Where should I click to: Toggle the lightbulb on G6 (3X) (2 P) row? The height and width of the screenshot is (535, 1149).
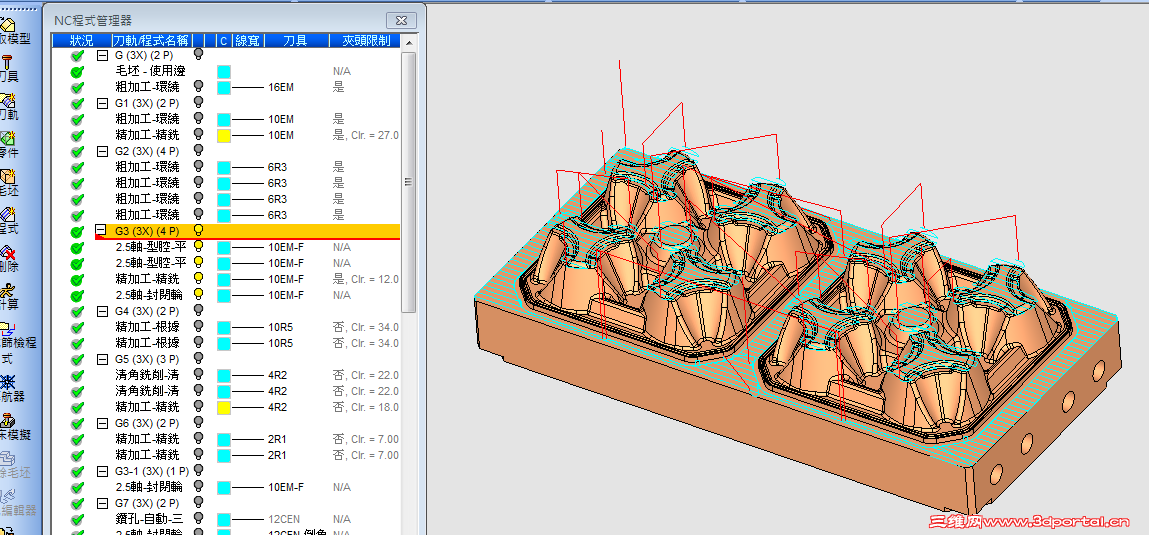(198, 422)
